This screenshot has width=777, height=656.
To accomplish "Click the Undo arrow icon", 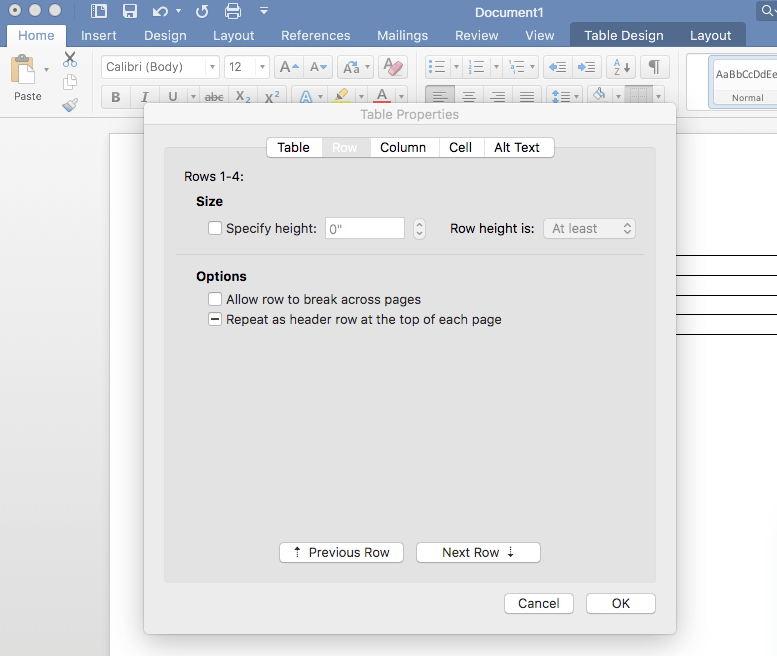I will click(x=160, y=11).
